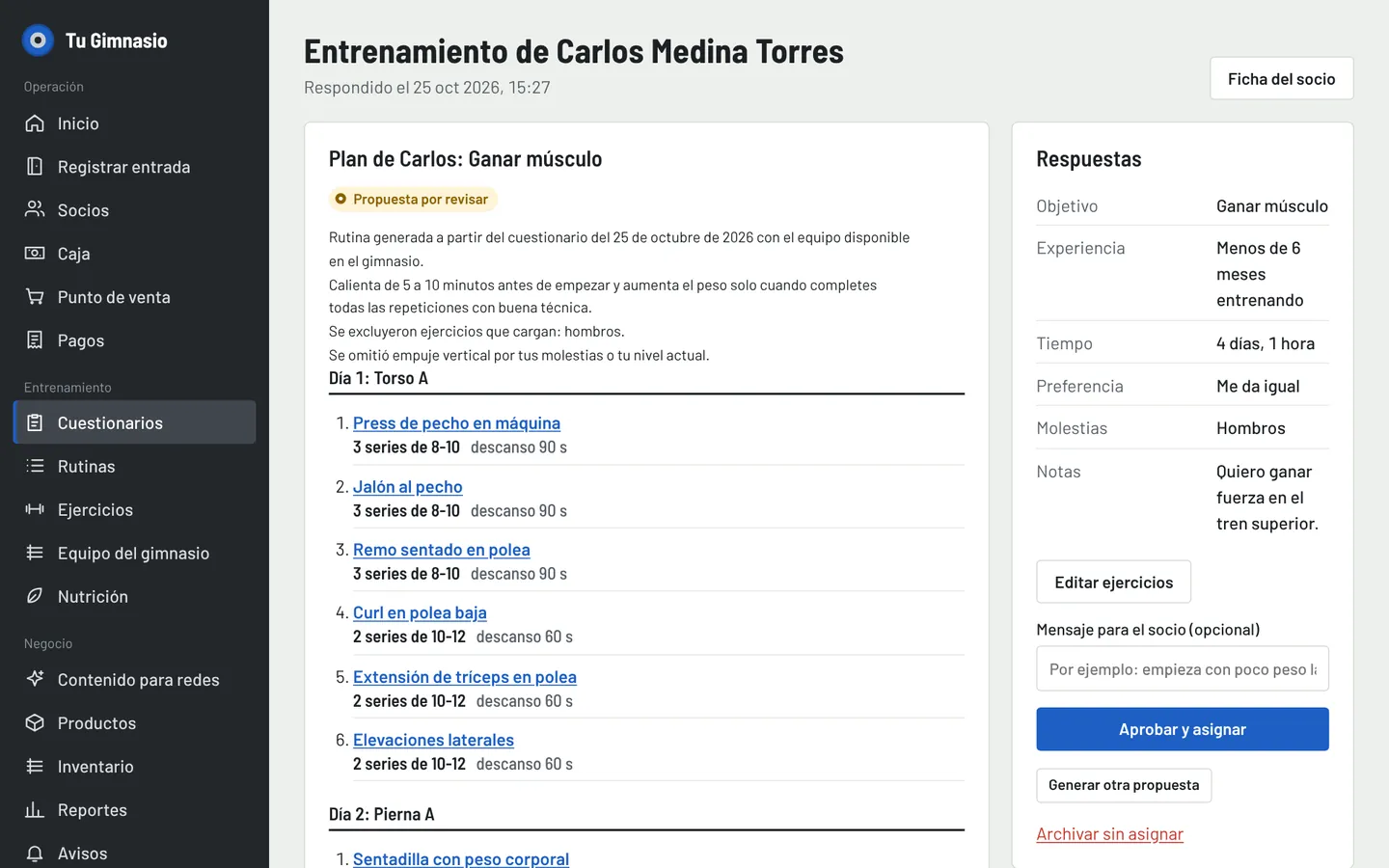1389x868 pixels.
Task: Click the Contenido para redes sparkle icon
Action: click(35, 679)
